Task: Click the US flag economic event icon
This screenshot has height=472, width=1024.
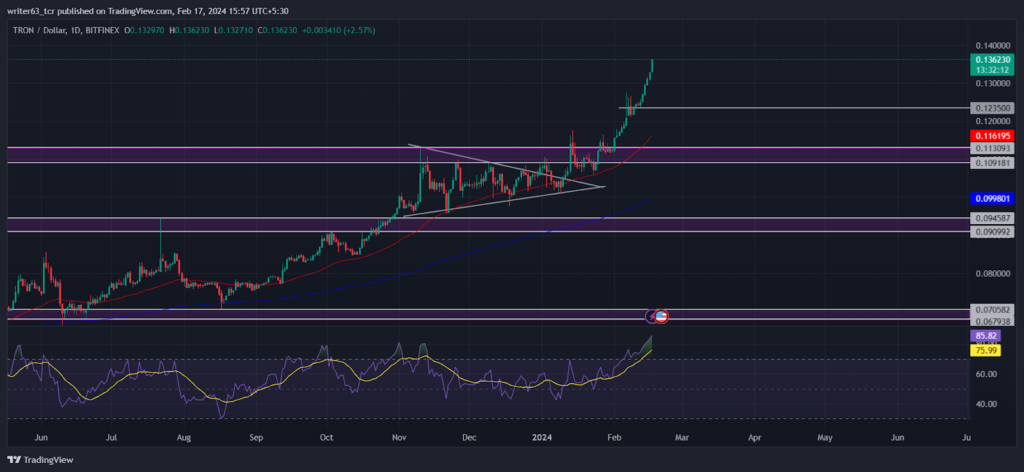Action: pyautogui.click(x=661, y=317)
